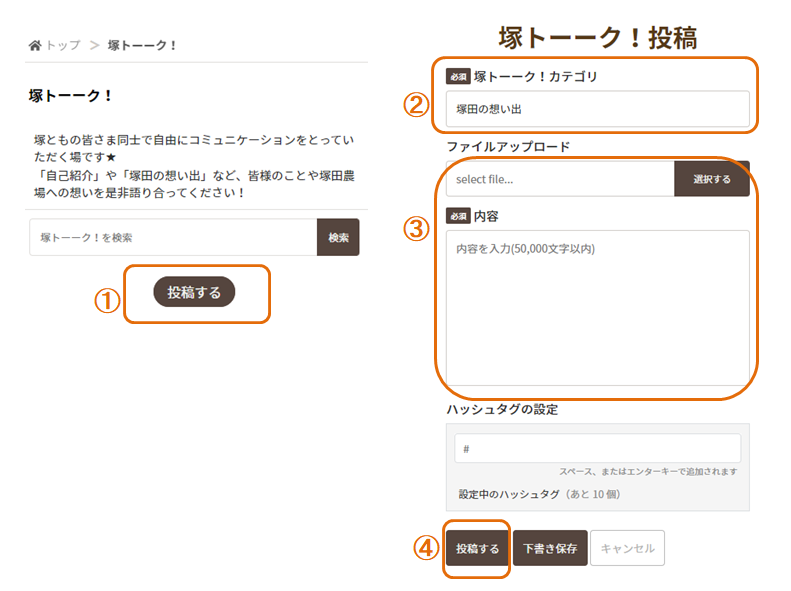Click the rounded 投稿する button under search
The width and height of the screenshot is (791, 591).
pyautogui.click(x=194, y=292)
